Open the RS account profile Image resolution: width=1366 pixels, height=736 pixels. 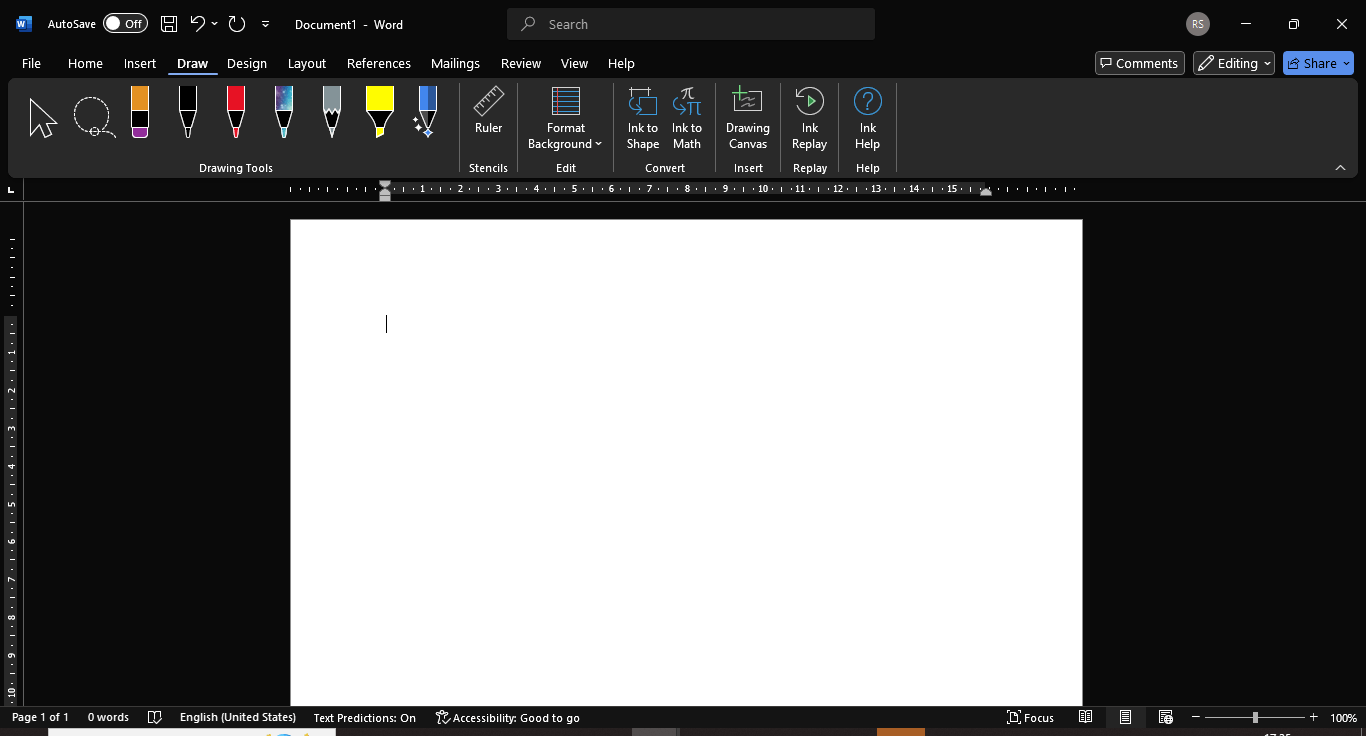click(1197, 24)
